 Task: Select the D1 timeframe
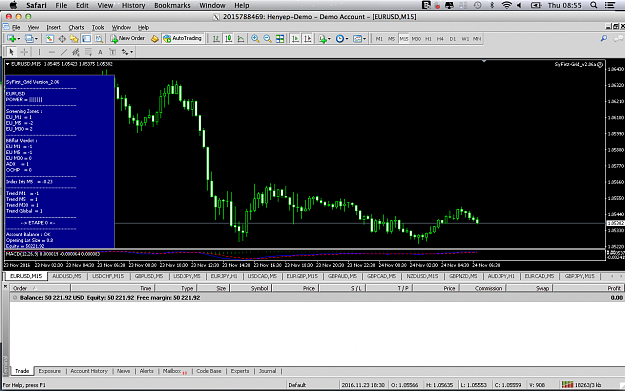tap(453, 39)
